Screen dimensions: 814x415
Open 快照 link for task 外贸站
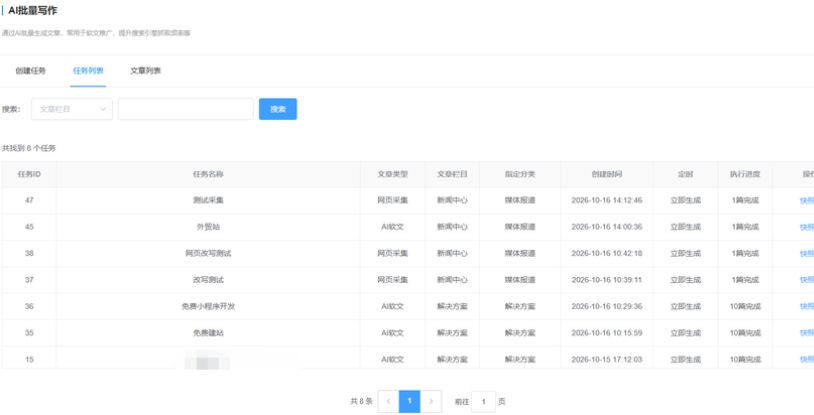pos(807,227)
